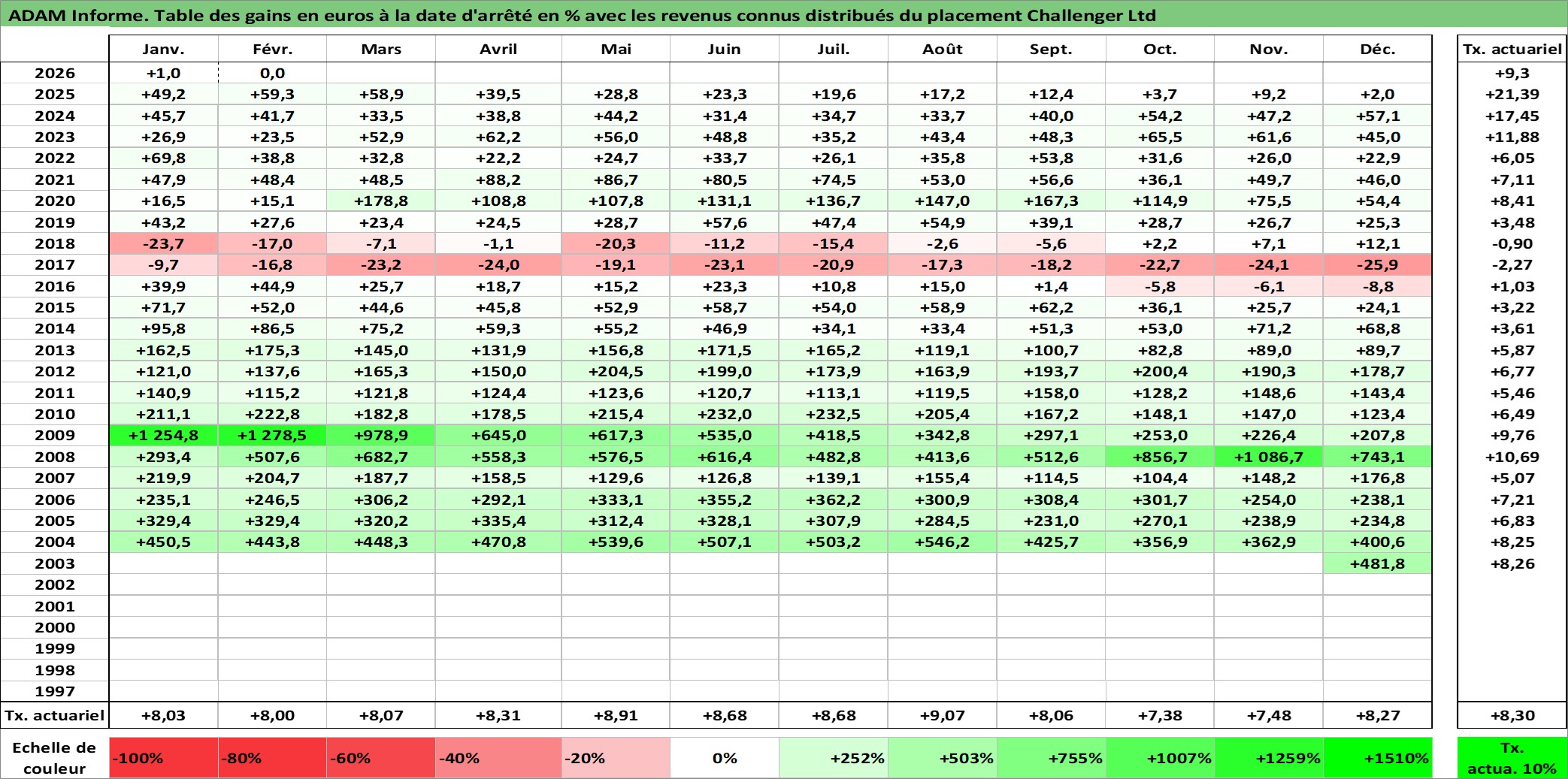Select the cell showing -25,9

[x=1377, y=264]
